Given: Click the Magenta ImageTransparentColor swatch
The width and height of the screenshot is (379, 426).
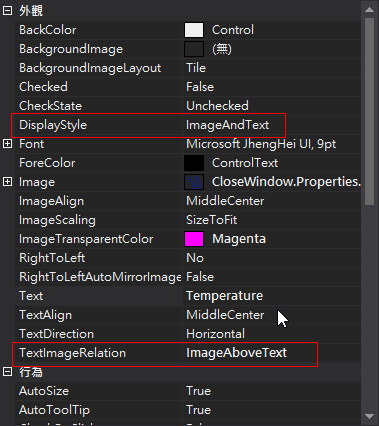Looking at the screenshot, I should tap(194, 239).
